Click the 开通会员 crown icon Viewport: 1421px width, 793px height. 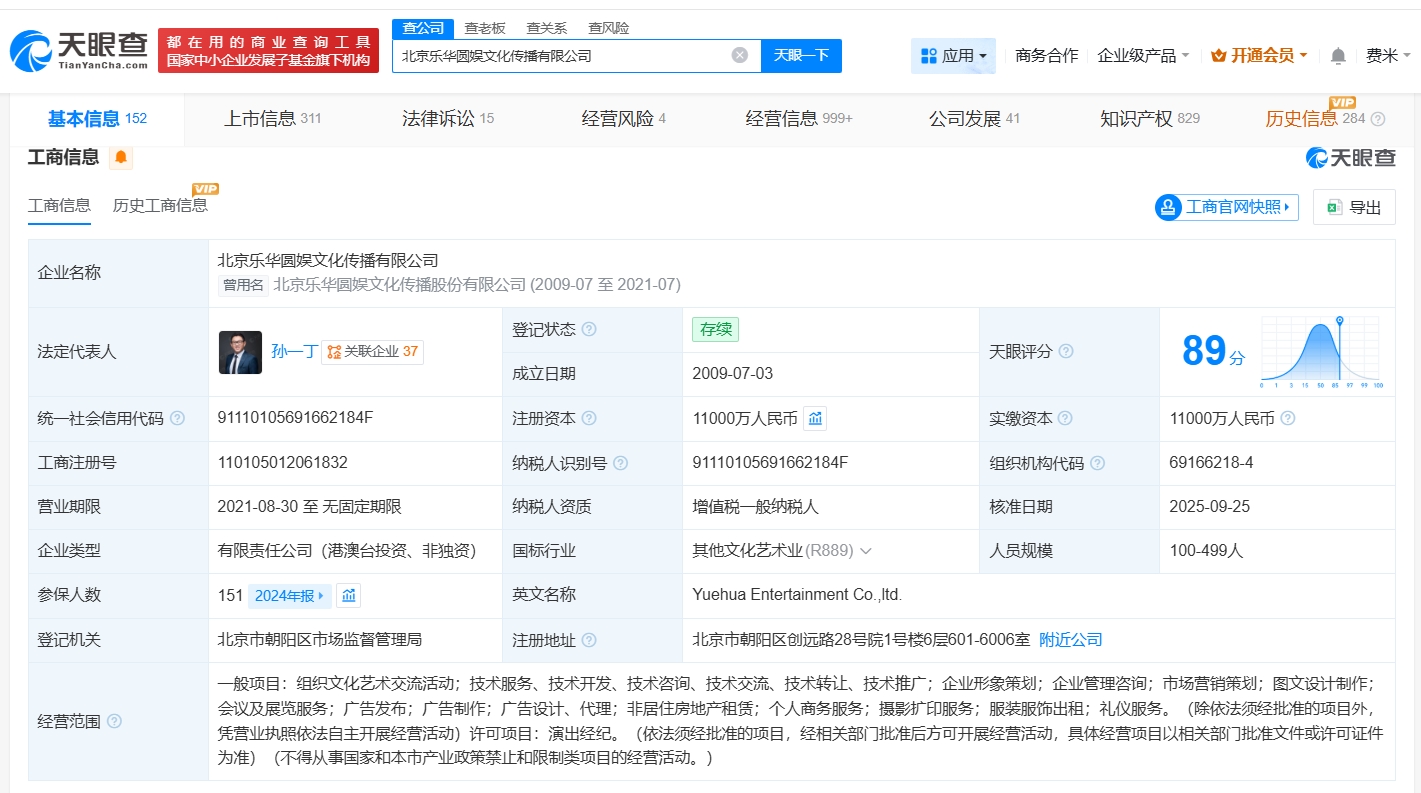pyautogui.click(x=1219, y=56)
